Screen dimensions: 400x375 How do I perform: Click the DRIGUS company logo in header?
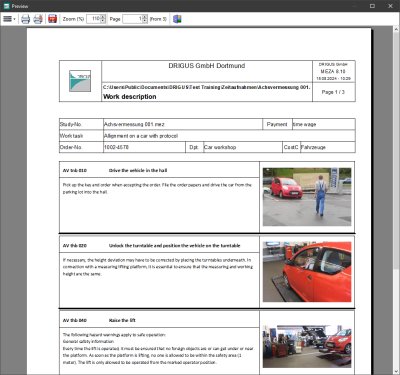click(x=80, y=81)
